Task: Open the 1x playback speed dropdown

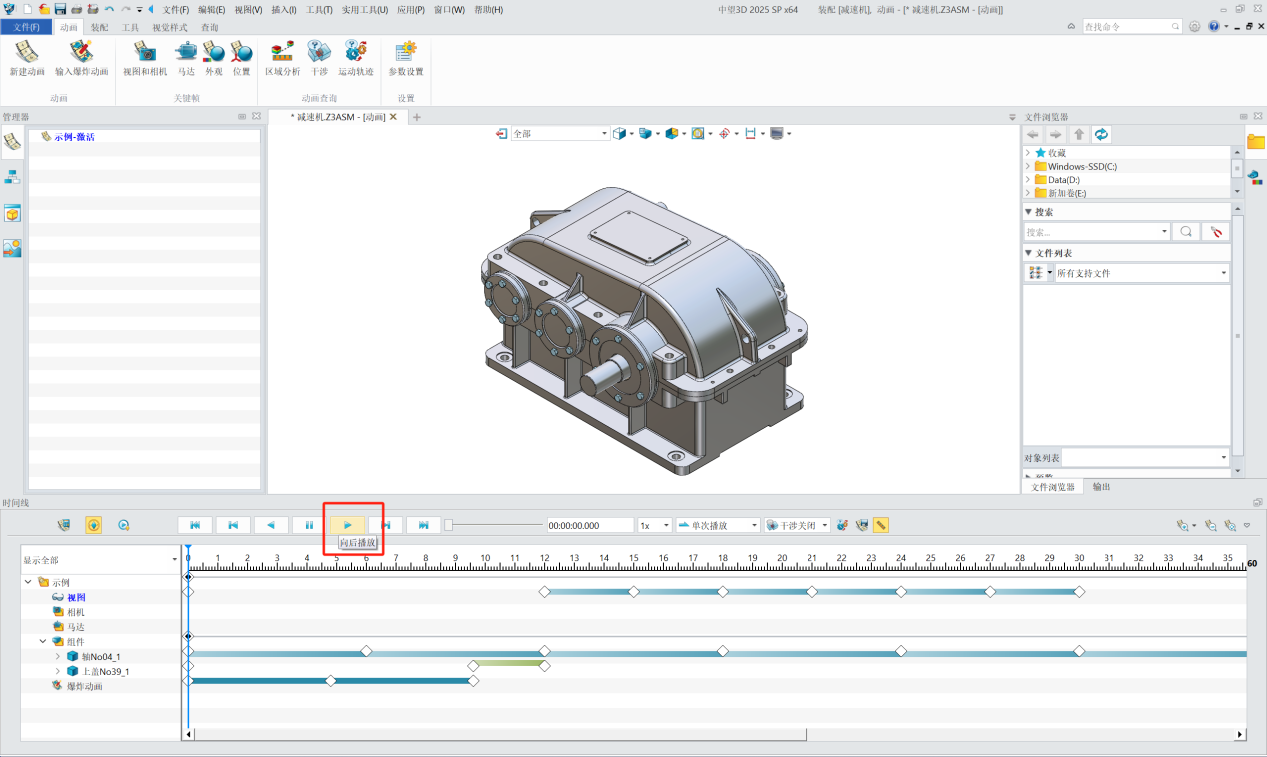Action: 655,525
